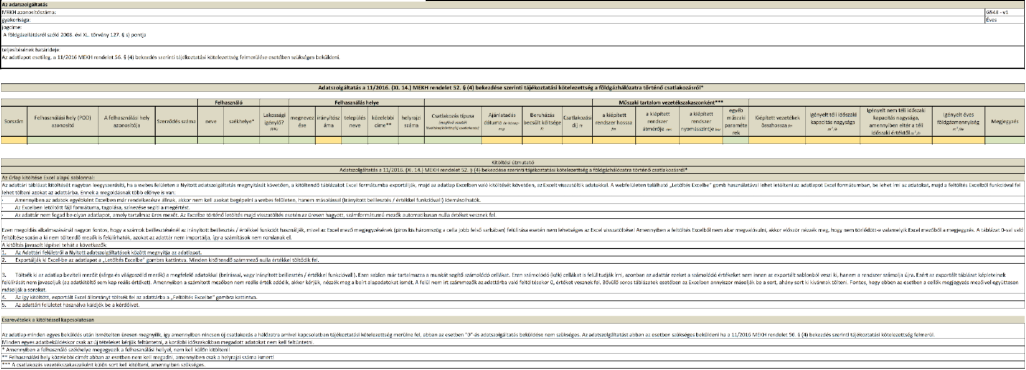Select the 'Kiépített vezetékek összhossza' header
Image resolution: width=1026 pixels, height=370 pixels.
tap(777, 120)
